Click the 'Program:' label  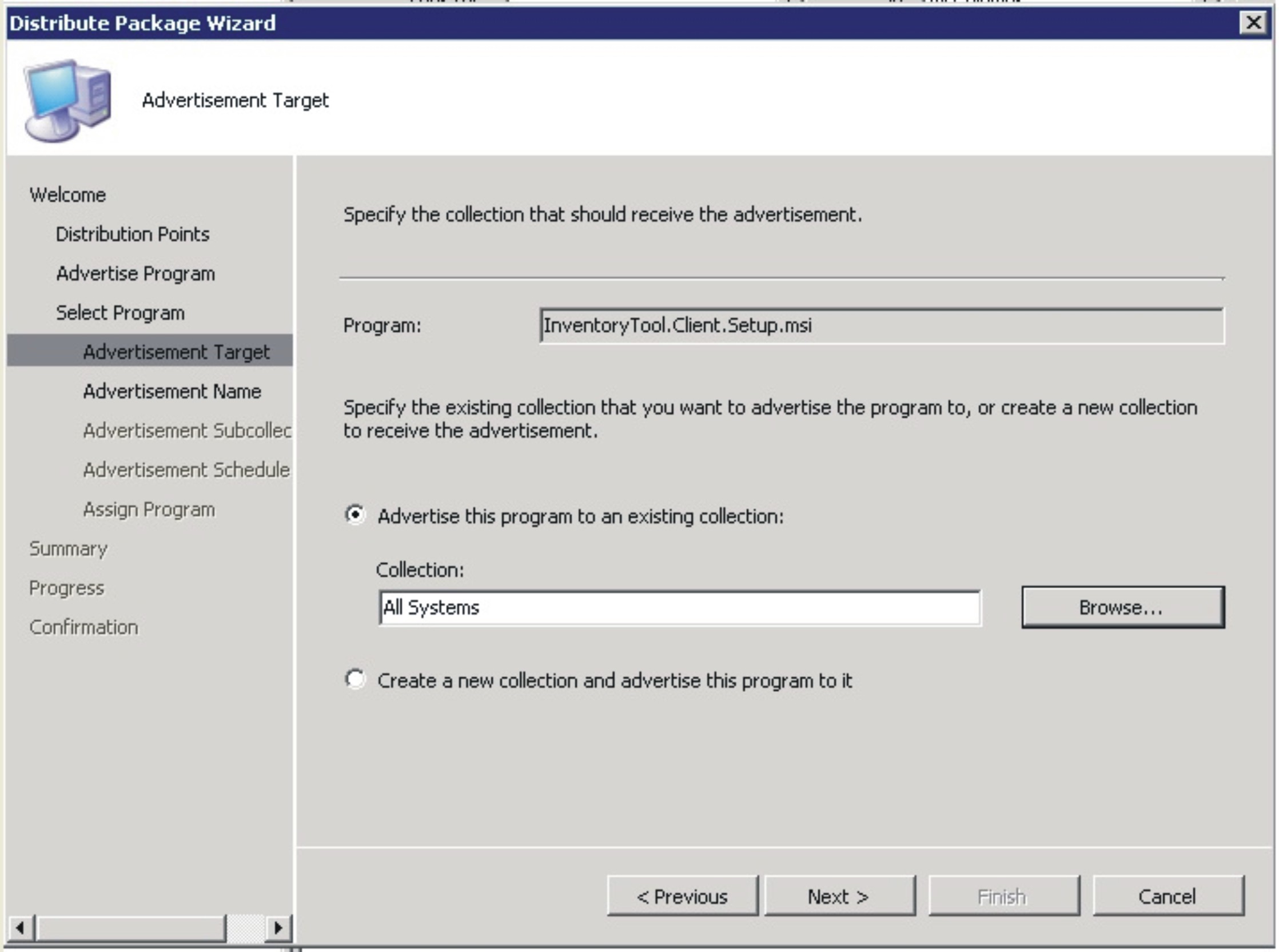pyautogui.click(x=382, y=325)
